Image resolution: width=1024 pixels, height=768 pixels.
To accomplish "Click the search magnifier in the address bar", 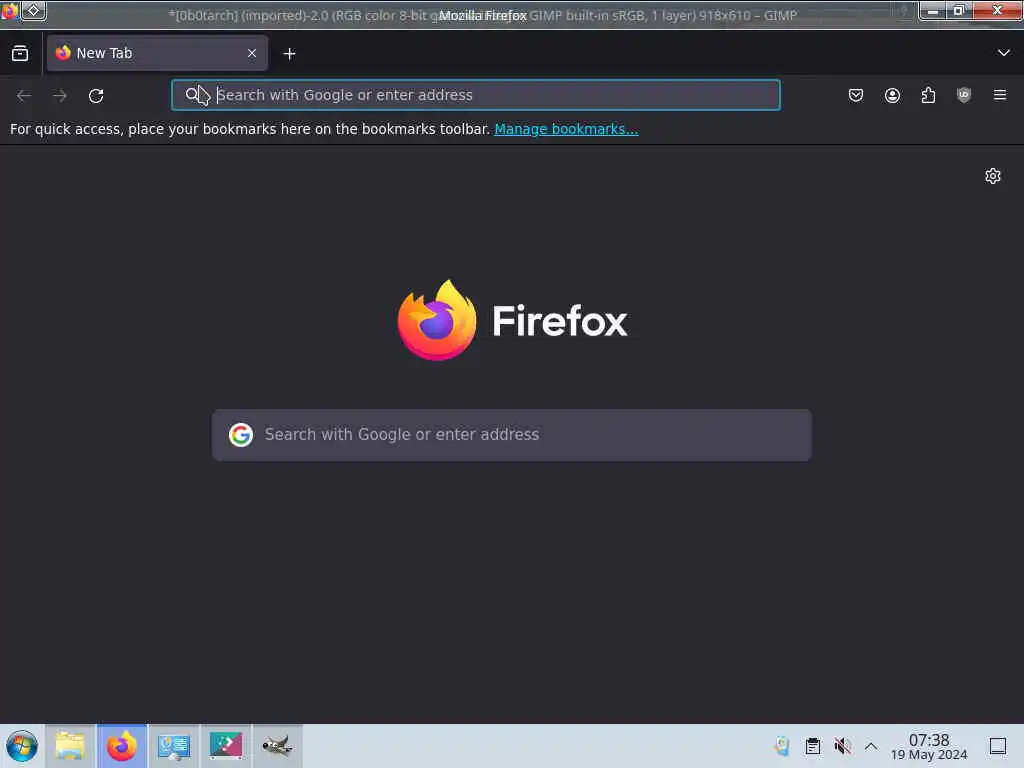I will click(x=192, y=95).
